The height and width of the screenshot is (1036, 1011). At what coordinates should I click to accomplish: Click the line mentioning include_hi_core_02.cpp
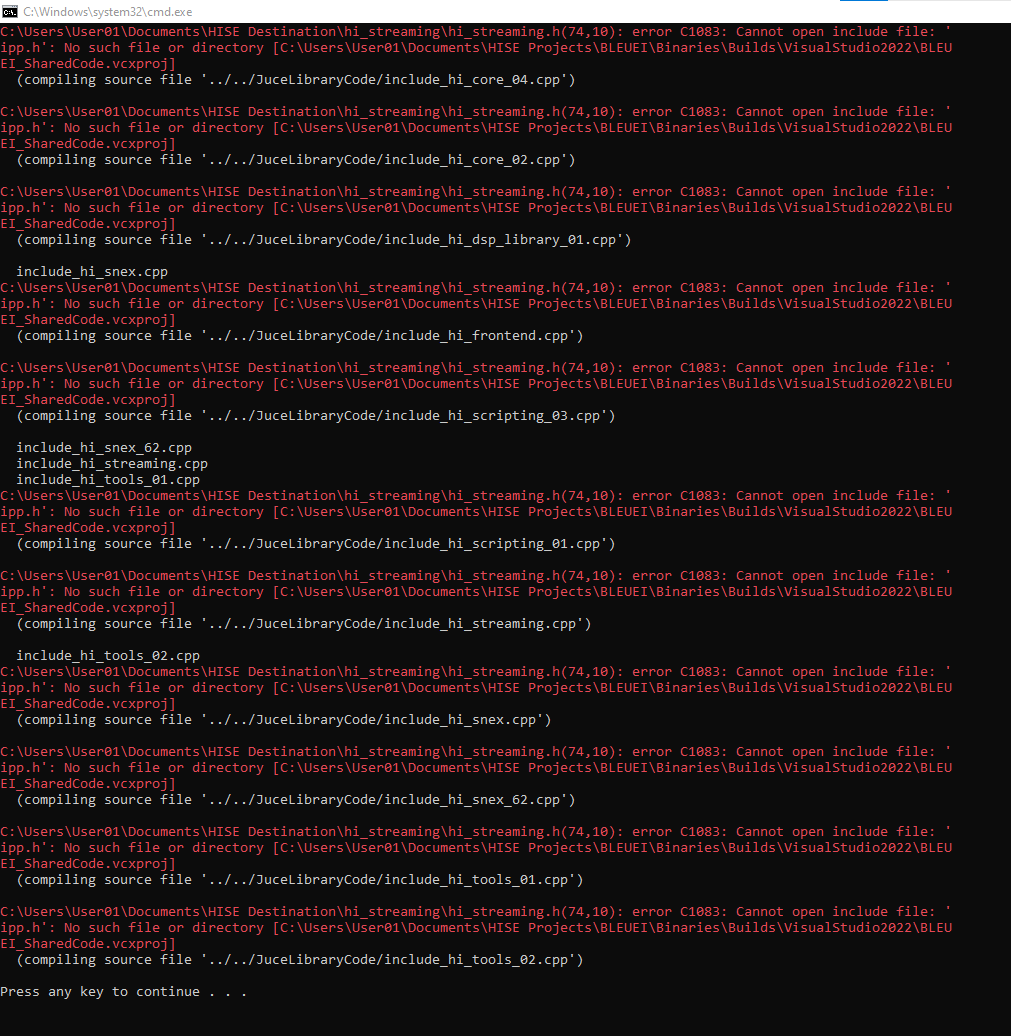[296, 160]
